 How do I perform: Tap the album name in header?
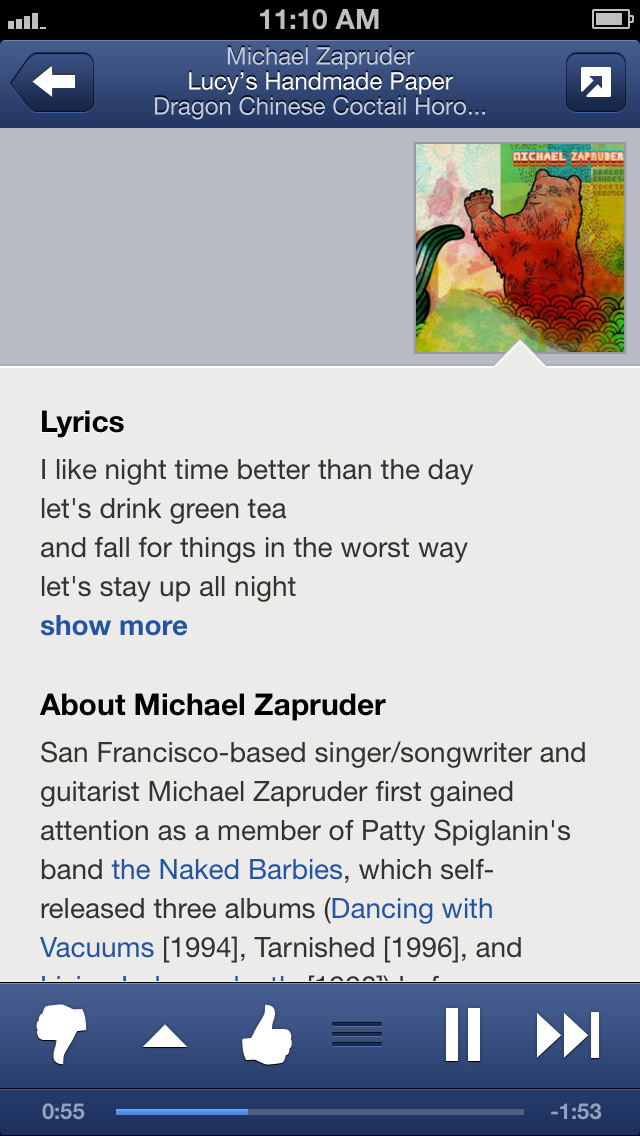tap(320, 106)
